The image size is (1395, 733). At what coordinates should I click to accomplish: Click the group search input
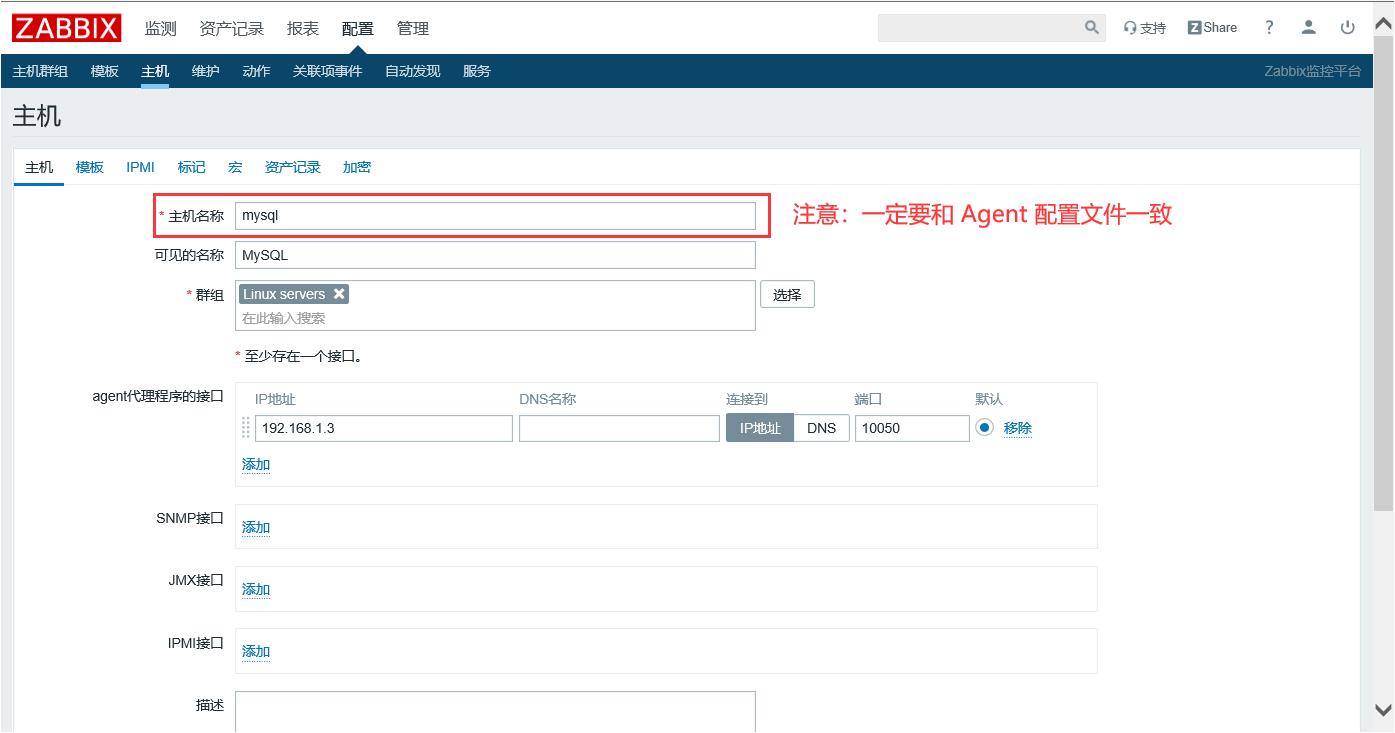(x=495, y=318)
